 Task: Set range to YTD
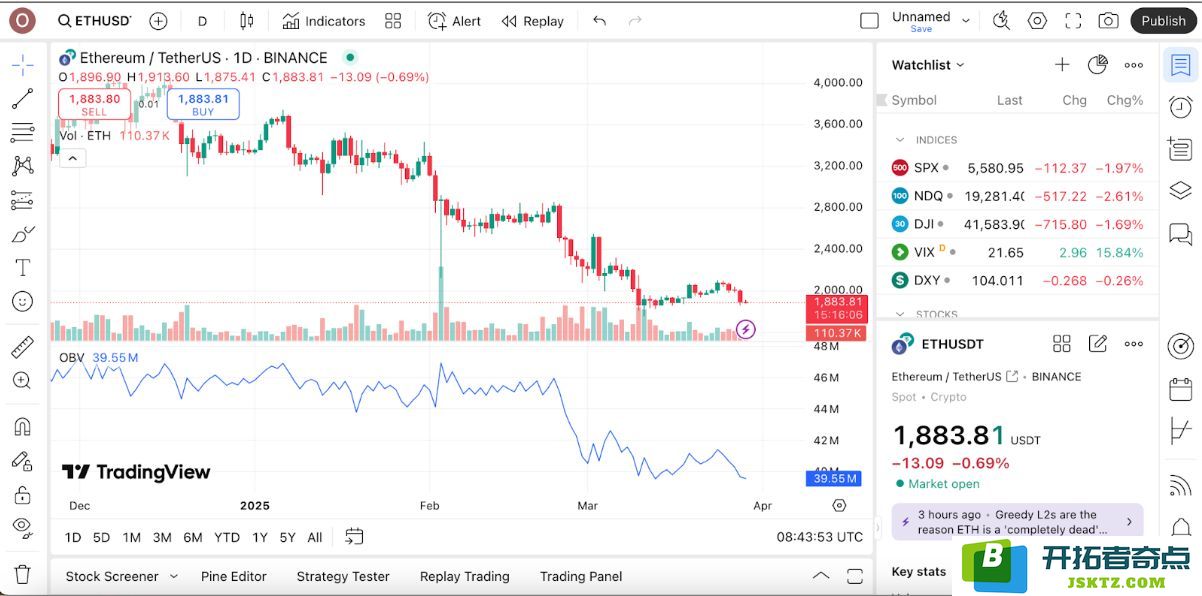point(227,537)
